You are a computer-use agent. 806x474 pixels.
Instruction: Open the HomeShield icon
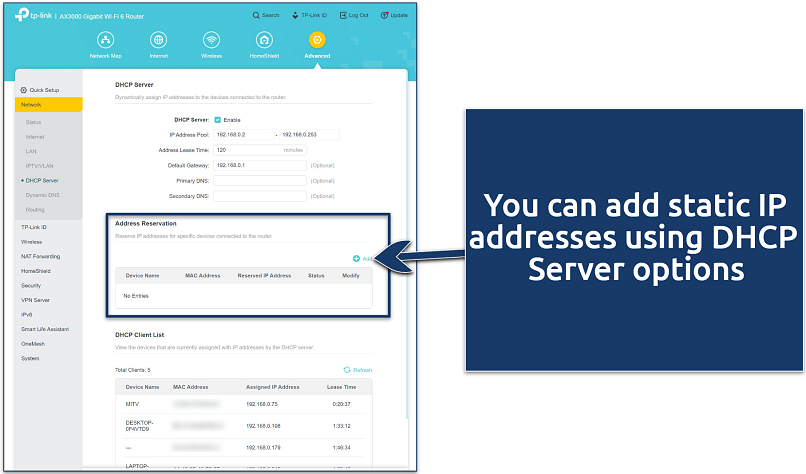(x=264, y=40)
